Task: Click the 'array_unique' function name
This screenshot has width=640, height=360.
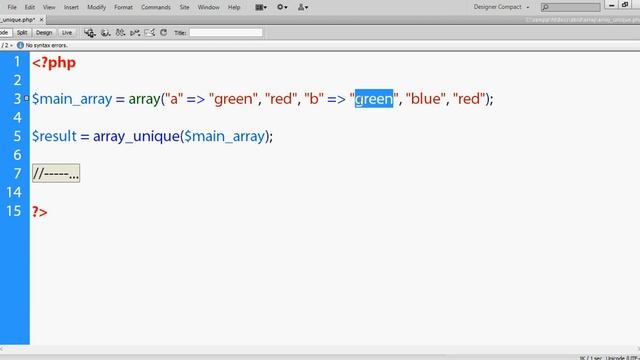Action: tap(136, 136)
